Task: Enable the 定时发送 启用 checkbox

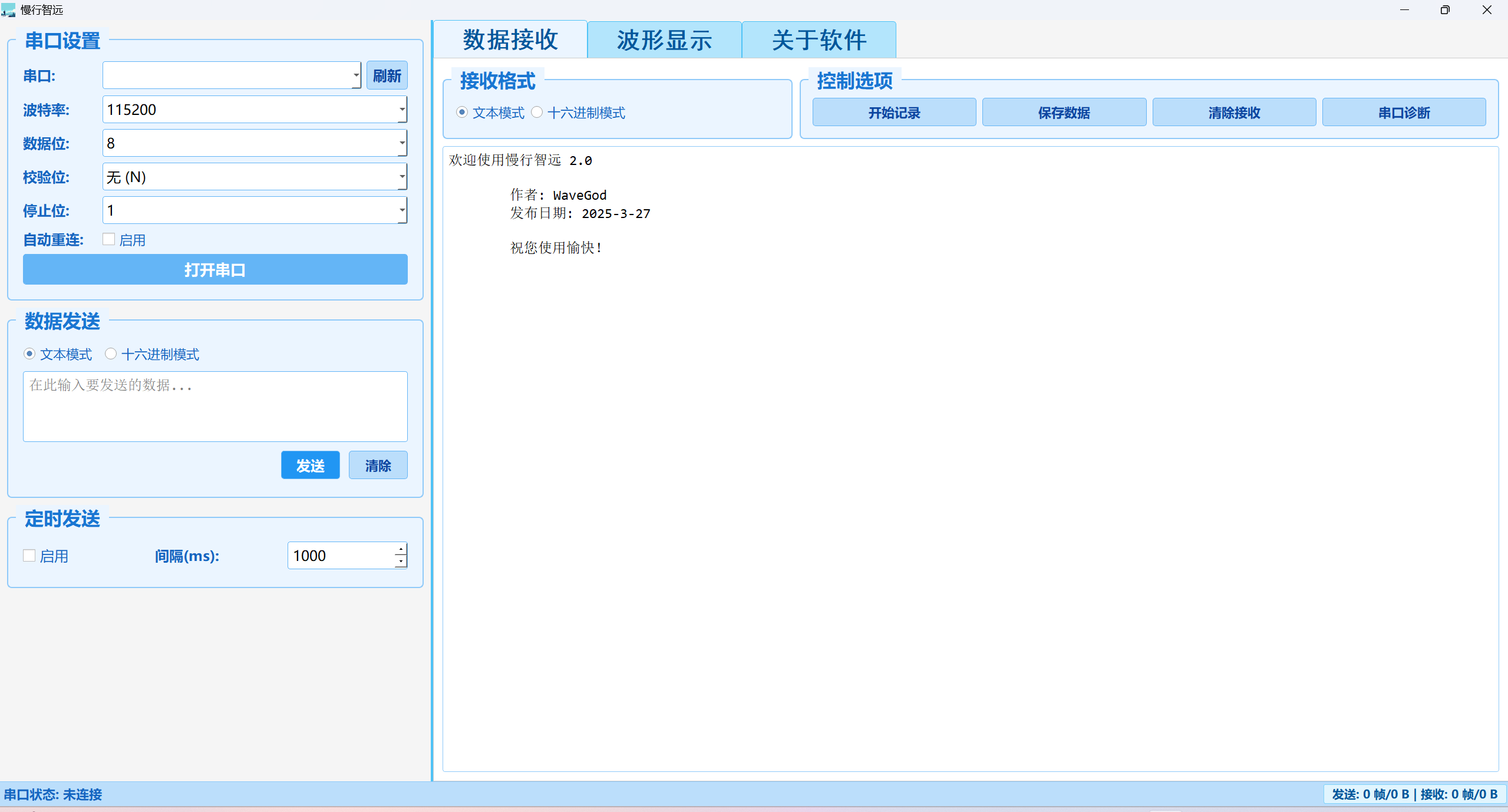Action: pyautogui.click(x=29, y=555)
